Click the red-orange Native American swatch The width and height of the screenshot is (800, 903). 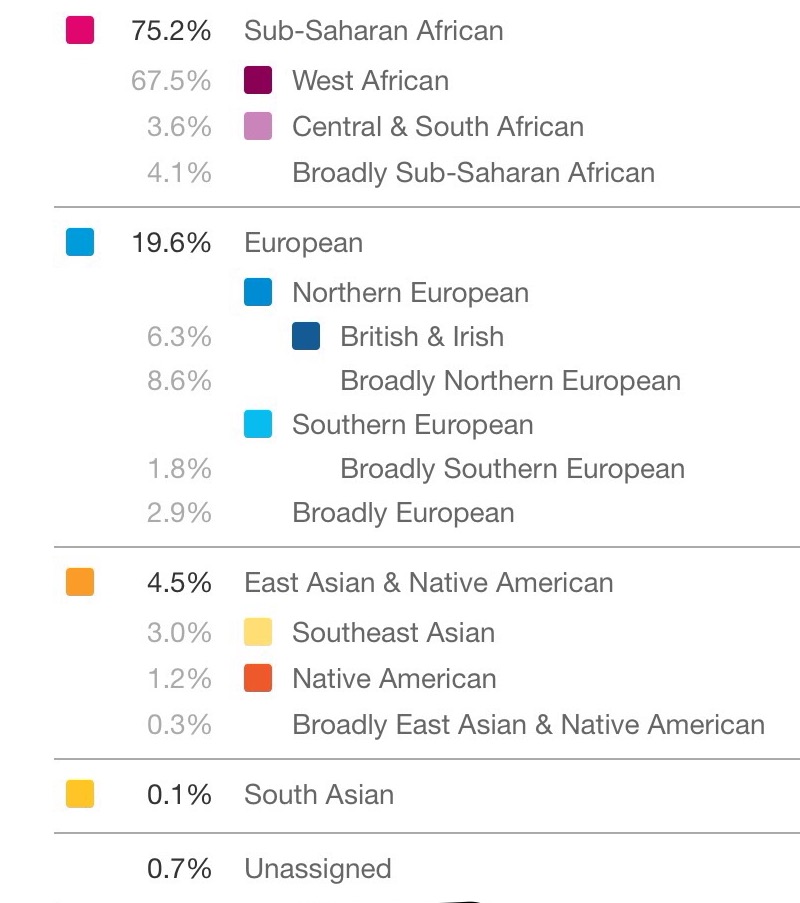(x=258, y=678)
